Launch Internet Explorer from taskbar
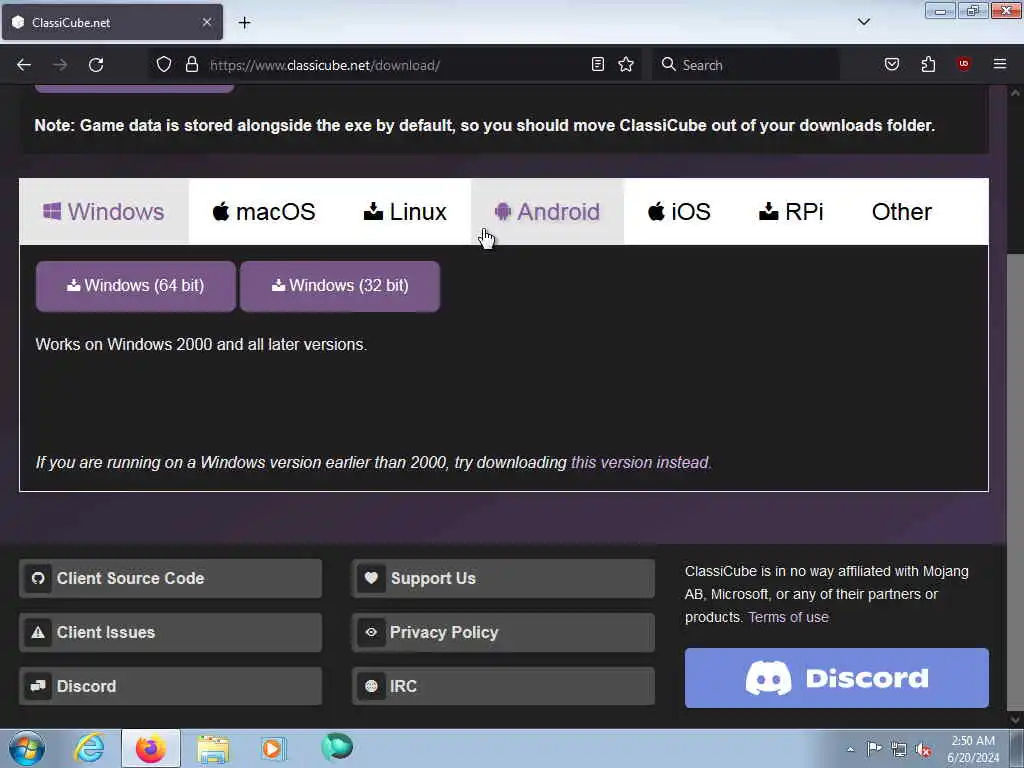This screenshot has width=1024, height=768. click(89, 748)
